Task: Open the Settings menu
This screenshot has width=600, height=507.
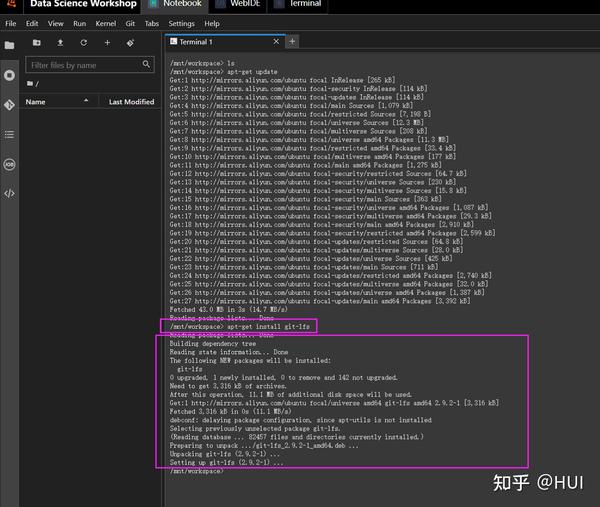Action: click(181, 23)
